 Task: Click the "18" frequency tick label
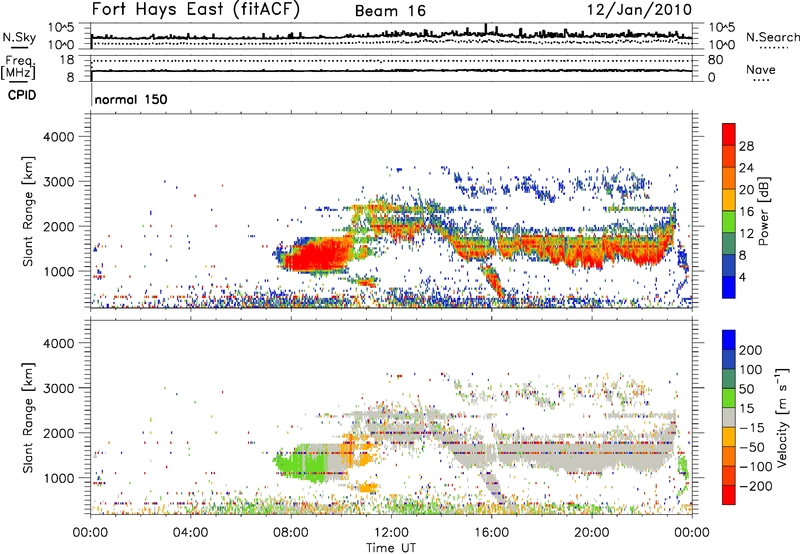click(67, 60)
